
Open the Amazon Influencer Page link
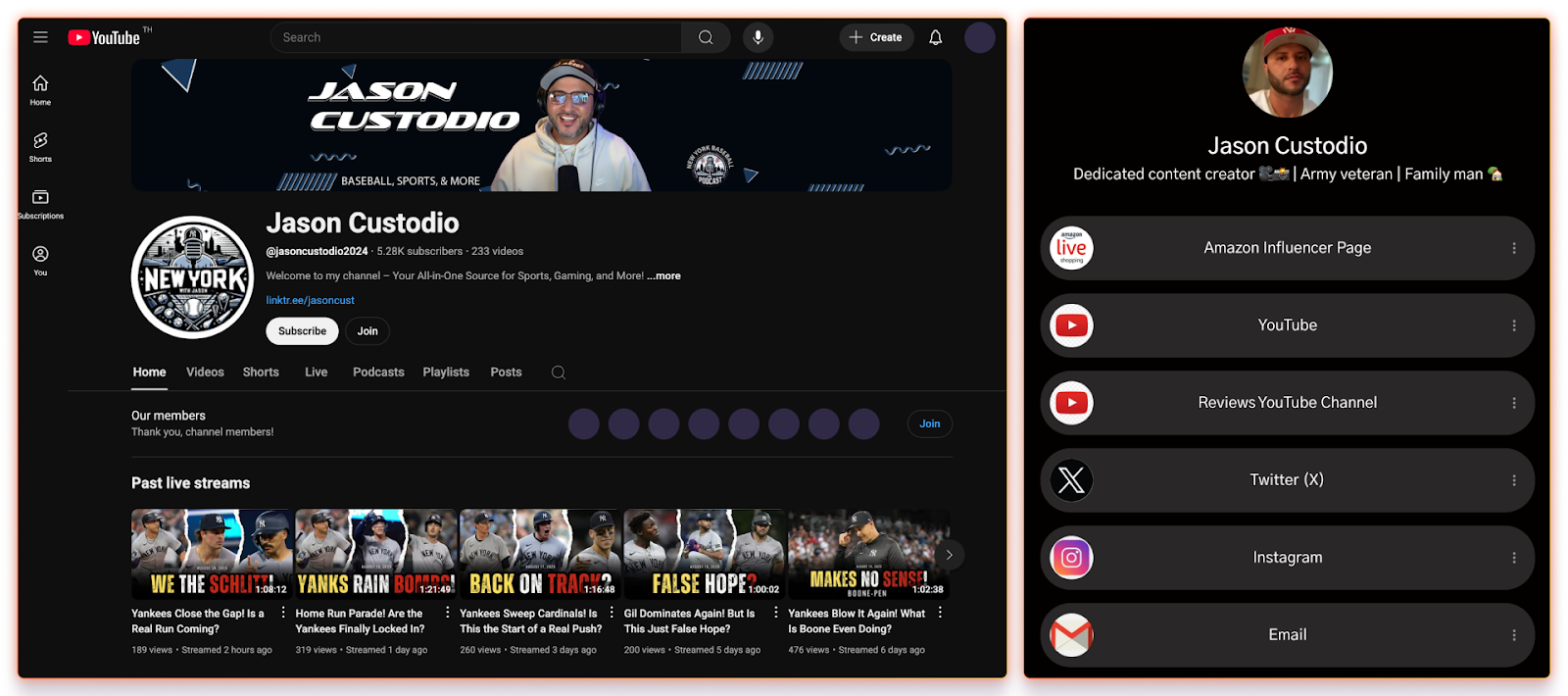pos(1288,248)
